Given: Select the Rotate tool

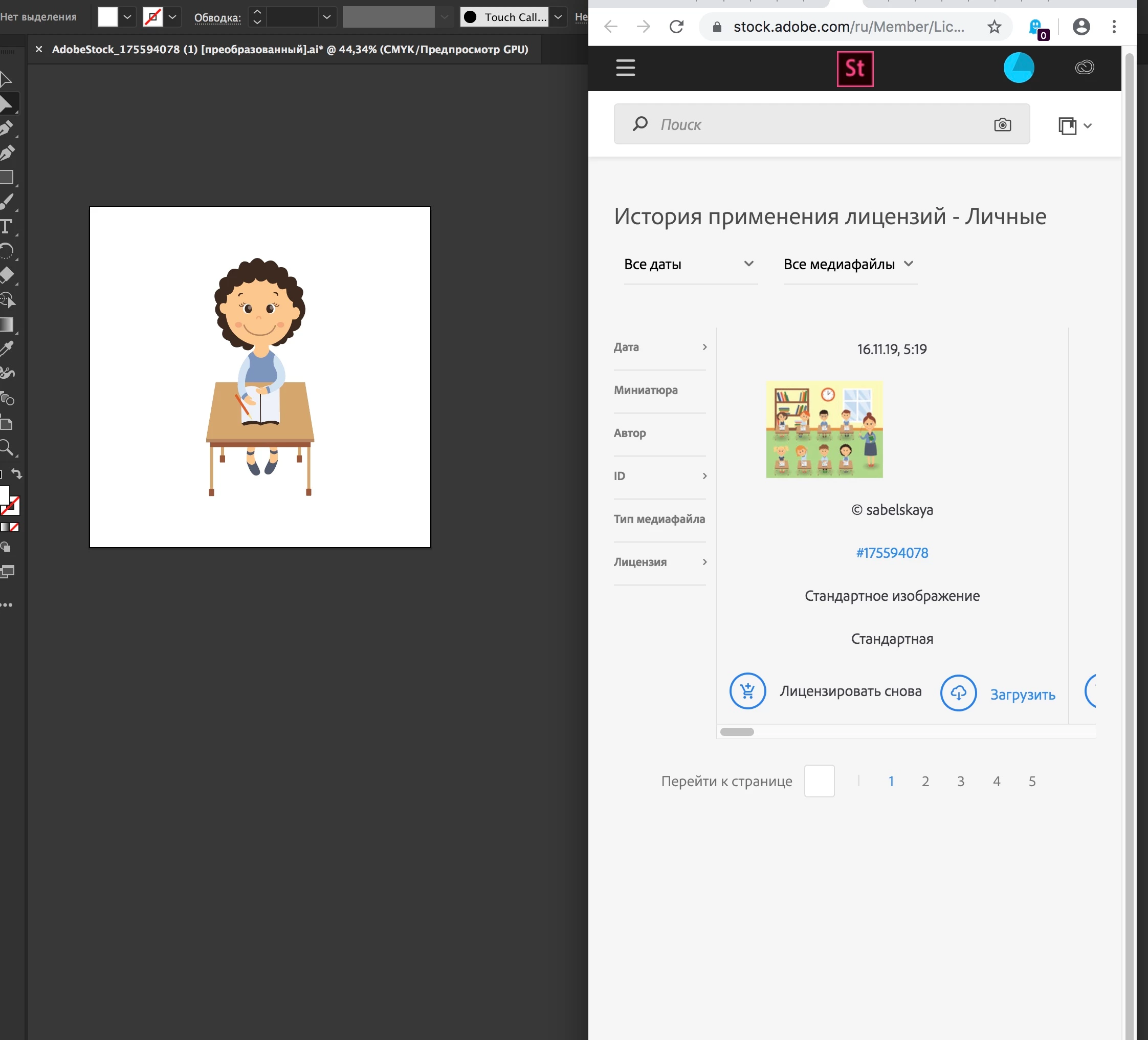Looking at the screenshot, I should (6, 251).
